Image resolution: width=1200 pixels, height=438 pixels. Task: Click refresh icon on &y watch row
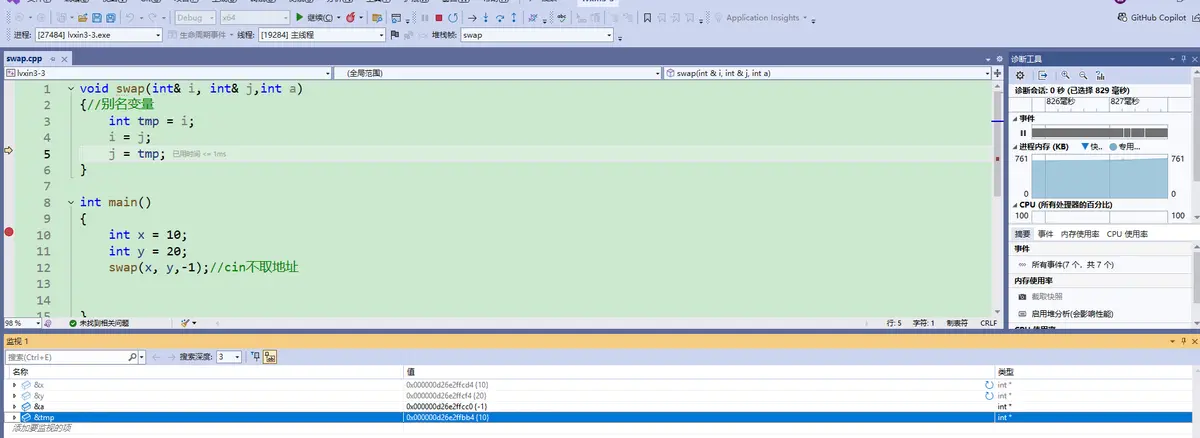pos(989,396)
